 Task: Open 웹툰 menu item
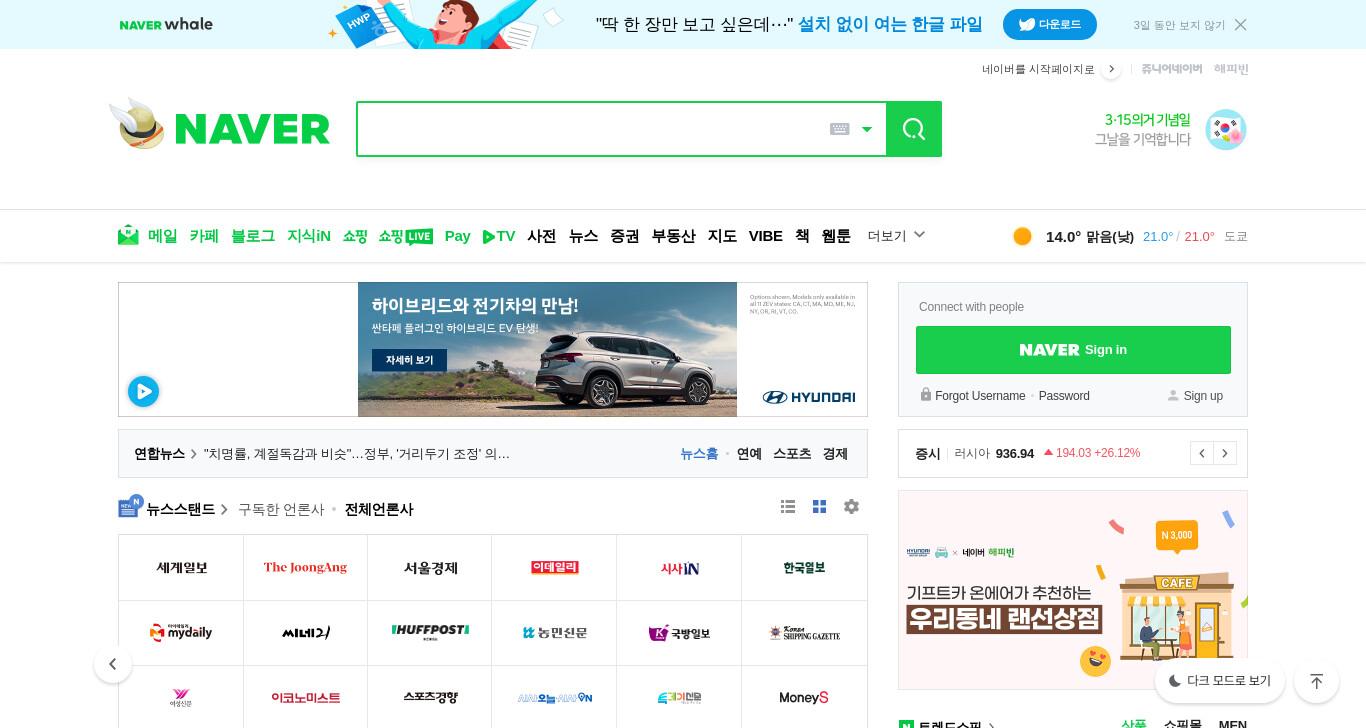[836, 236]
